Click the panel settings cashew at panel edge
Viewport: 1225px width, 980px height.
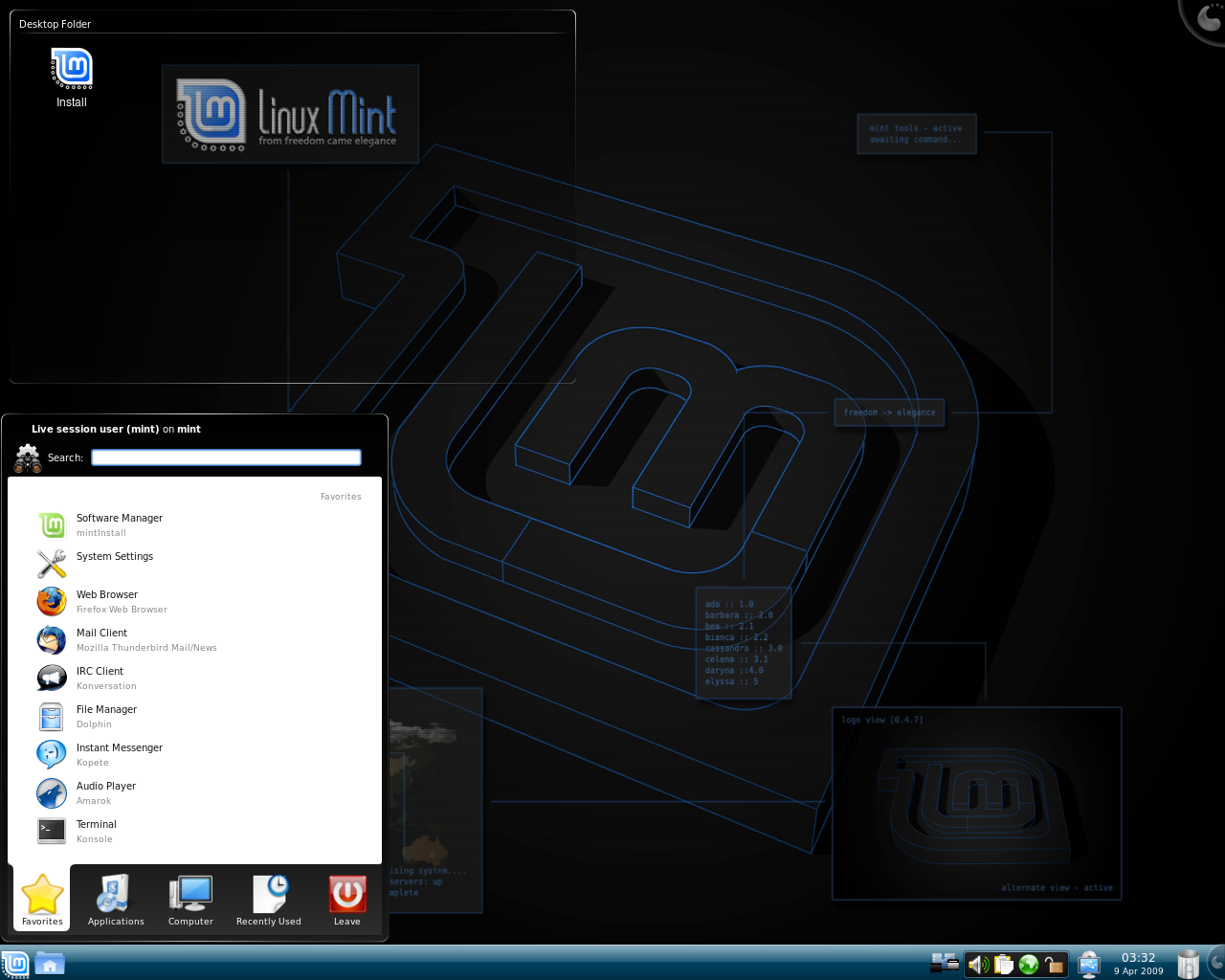click(1216, 963)
